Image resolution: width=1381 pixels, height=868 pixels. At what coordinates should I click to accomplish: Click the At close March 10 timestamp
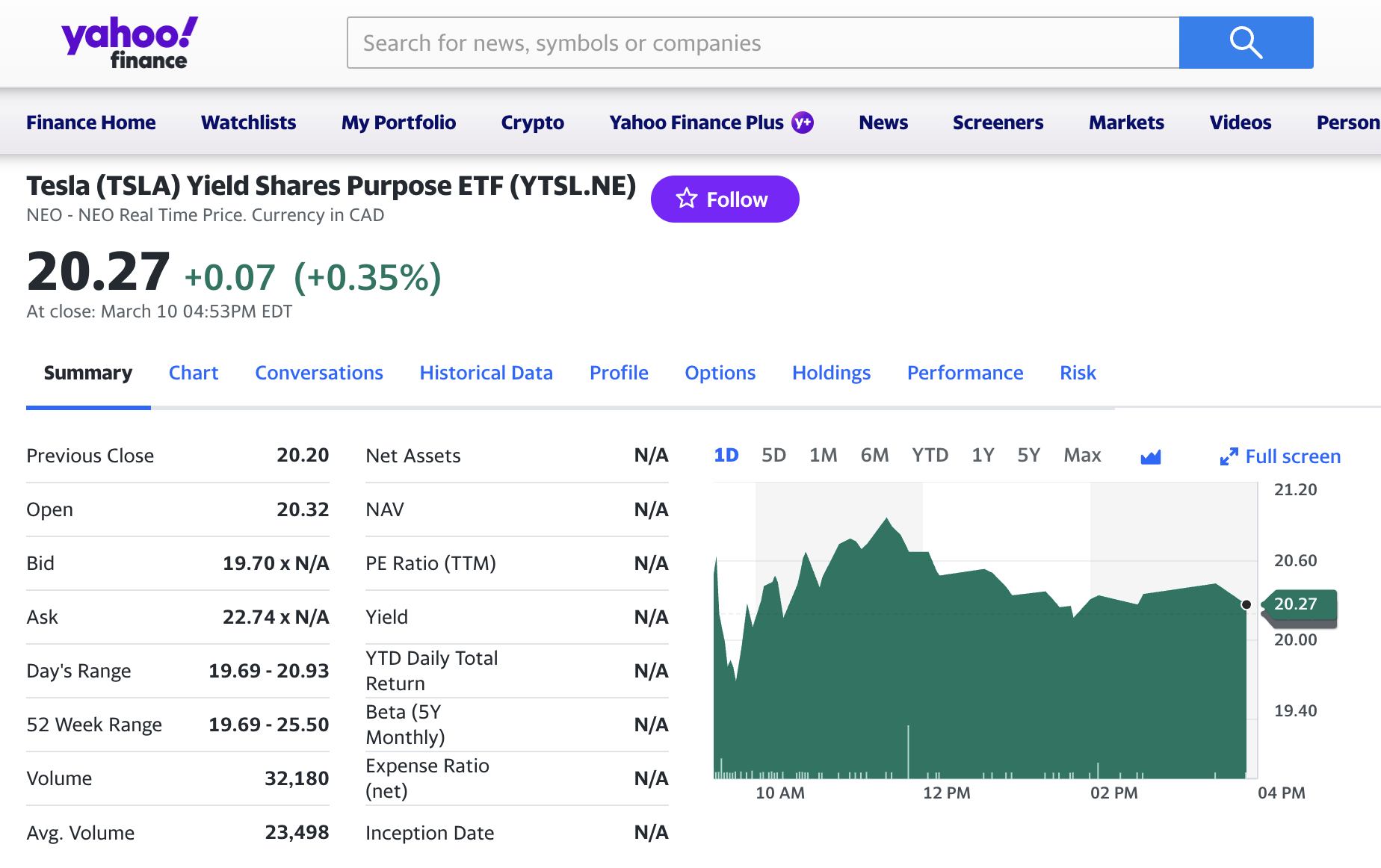159,311
